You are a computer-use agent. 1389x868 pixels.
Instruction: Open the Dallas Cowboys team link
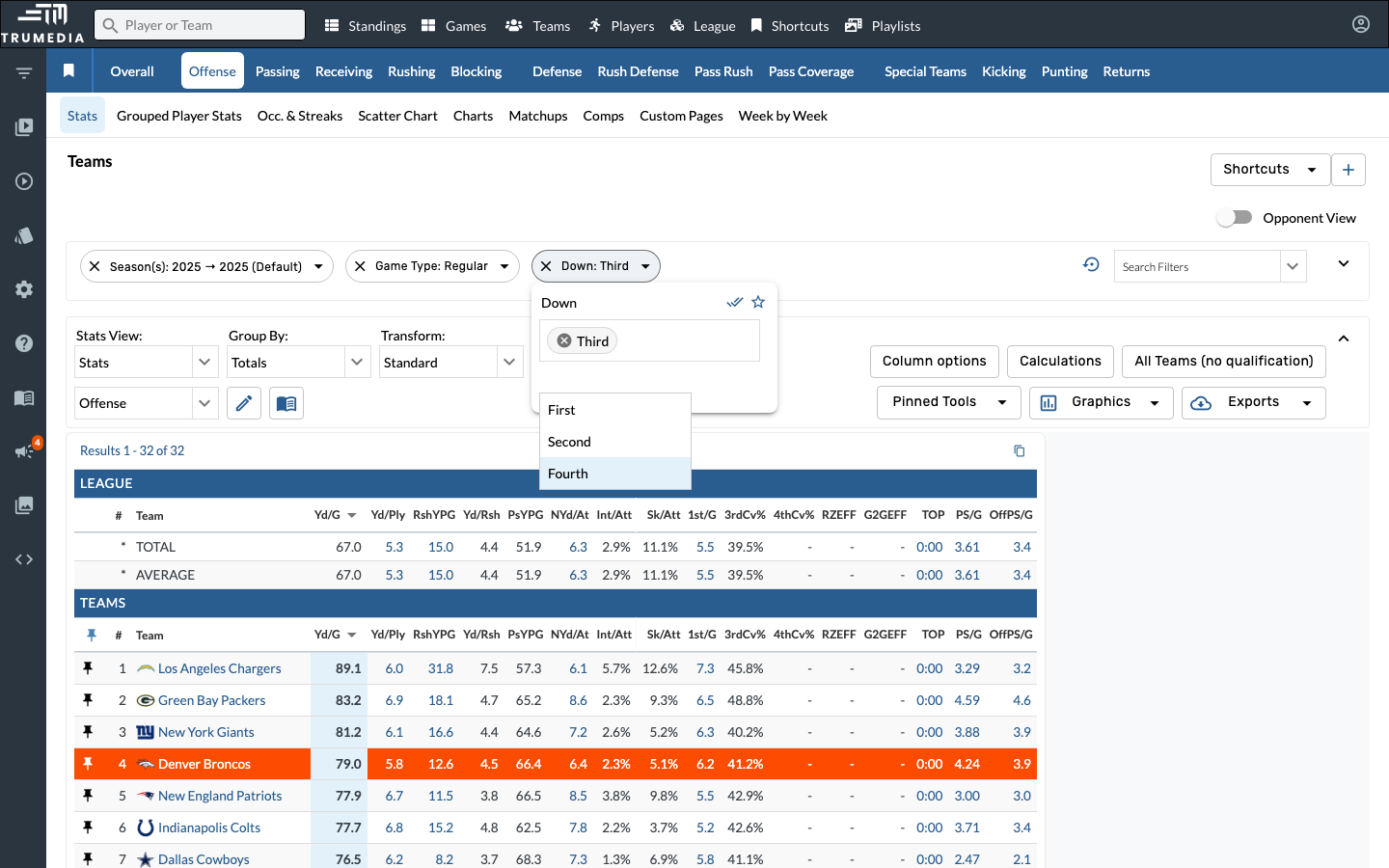coord(204,859)
